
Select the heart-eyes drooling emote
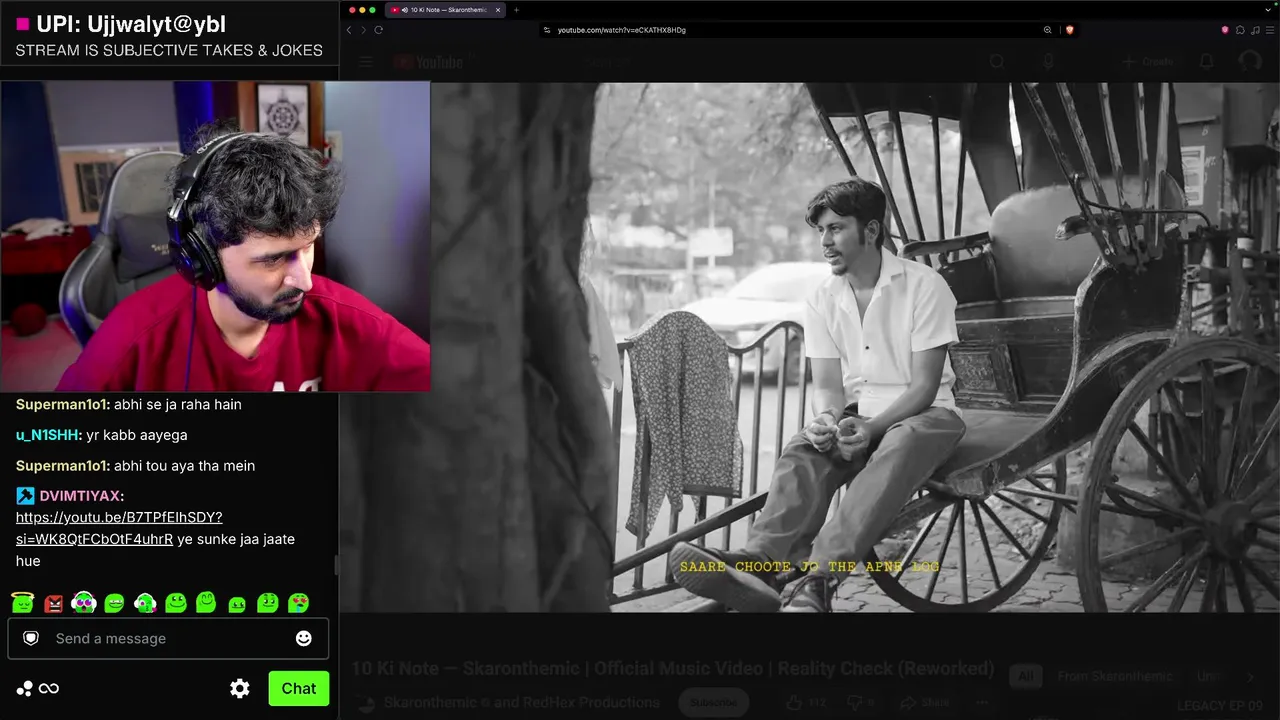click(298, 603)
